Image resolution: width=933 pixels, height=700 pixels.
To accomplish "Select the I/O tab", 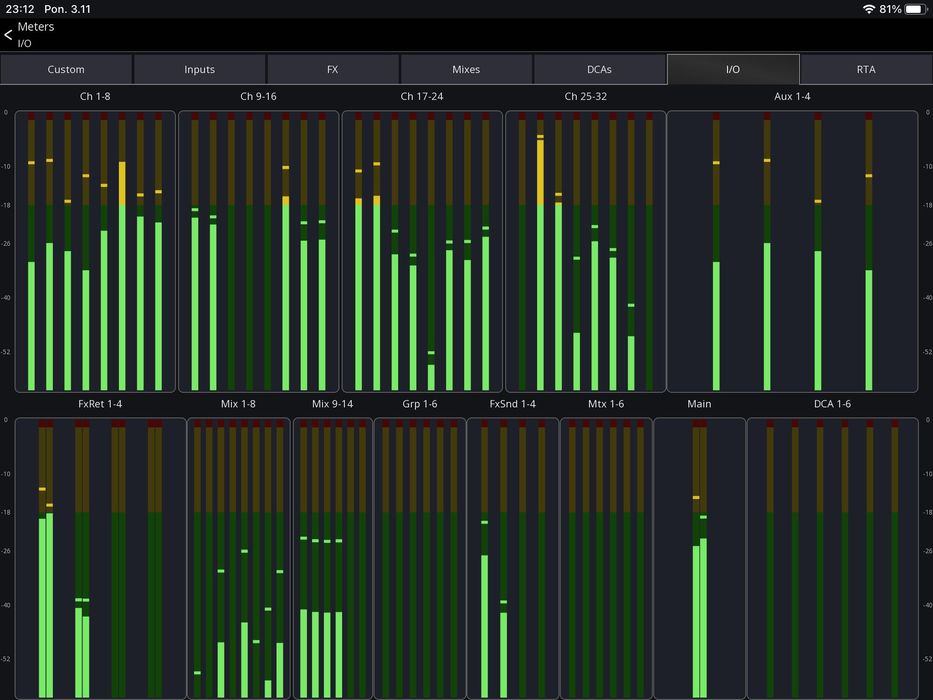I will [x=733, y=70].
